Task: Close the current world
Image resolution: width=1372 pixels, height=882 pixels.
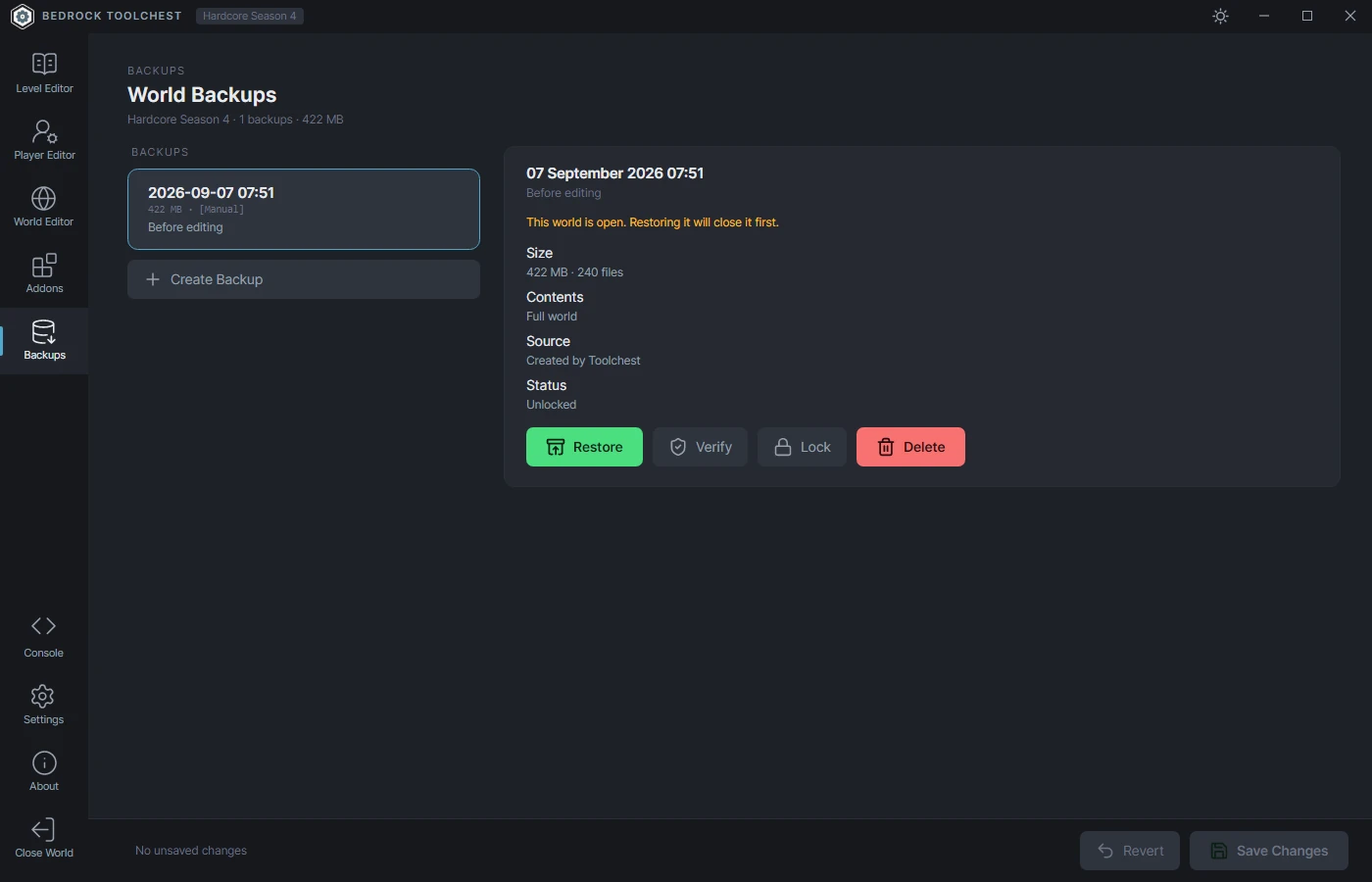Action: coord(44,839)
